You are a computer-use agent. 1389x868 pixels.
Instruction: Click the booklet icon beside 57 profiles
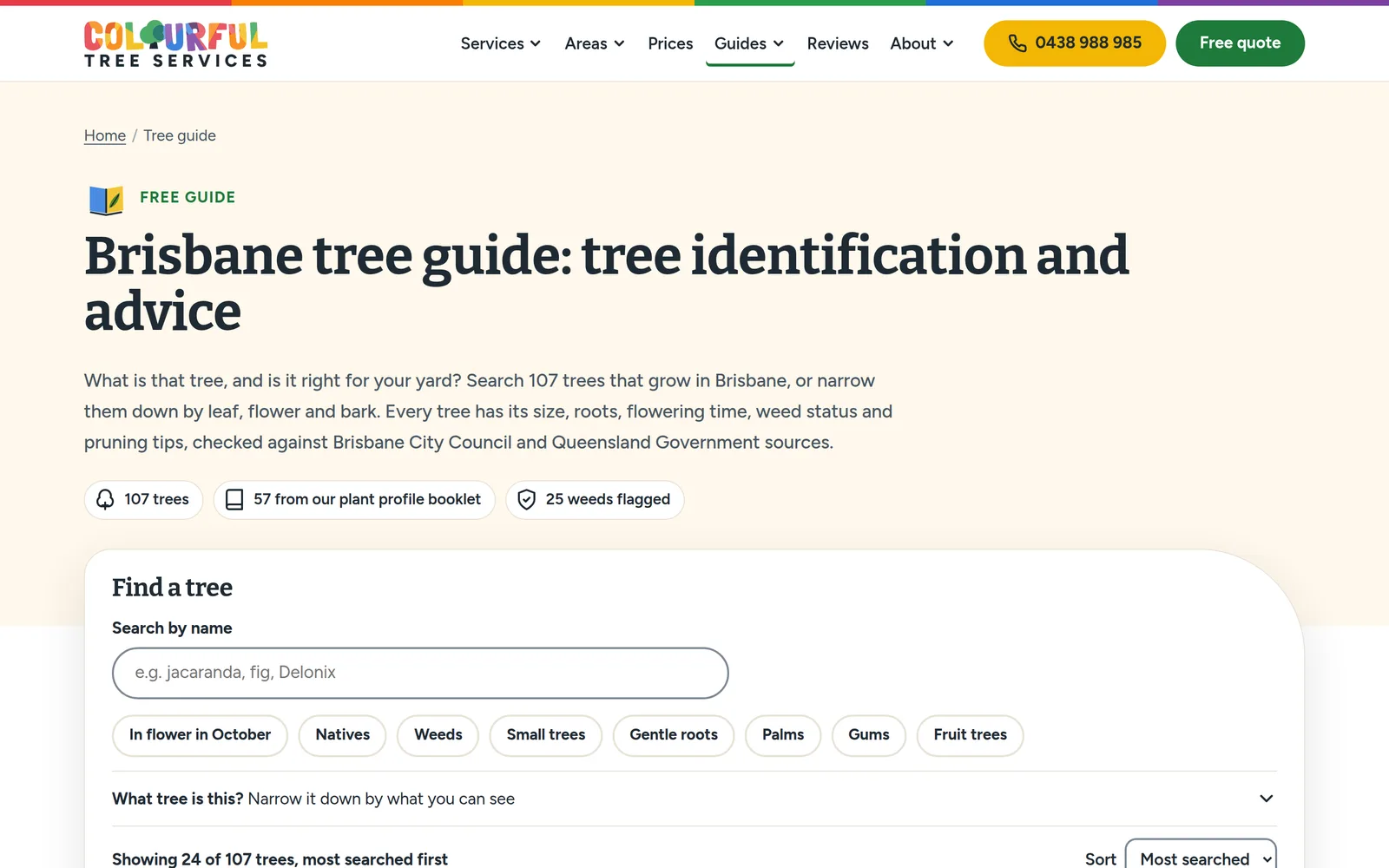[x=234, y=499]
